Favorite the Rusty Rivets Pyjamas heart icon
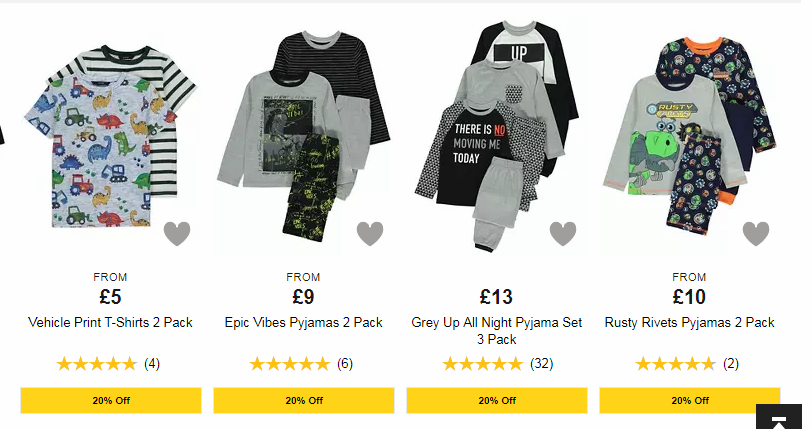The image size is (812, 429). click(x=756, y=234)
